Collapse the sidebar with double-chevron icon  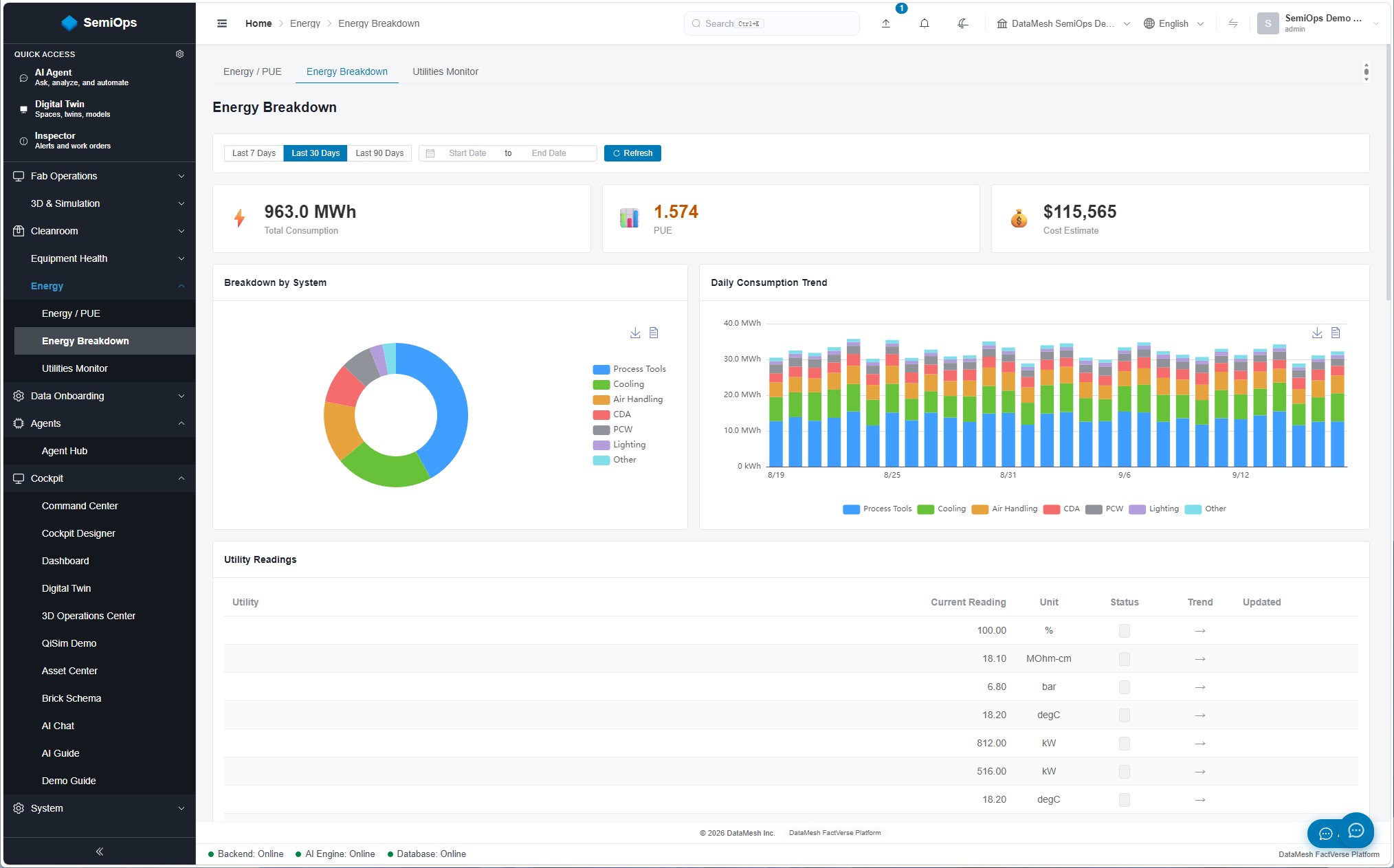pos(100,852)
